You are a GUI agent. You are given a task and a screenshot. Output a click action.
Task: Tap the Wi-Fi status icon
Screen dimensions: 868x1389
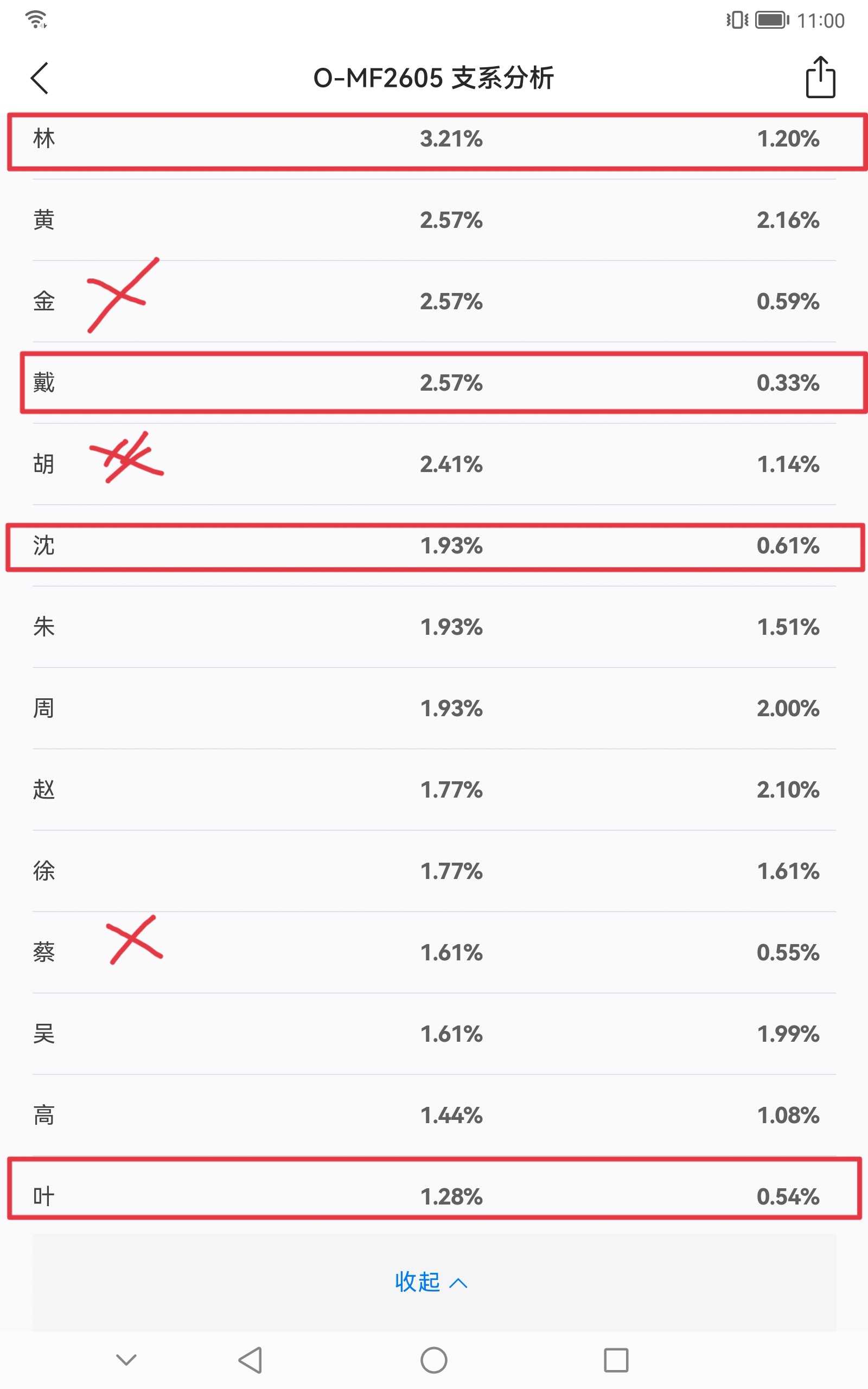[36, 20]
